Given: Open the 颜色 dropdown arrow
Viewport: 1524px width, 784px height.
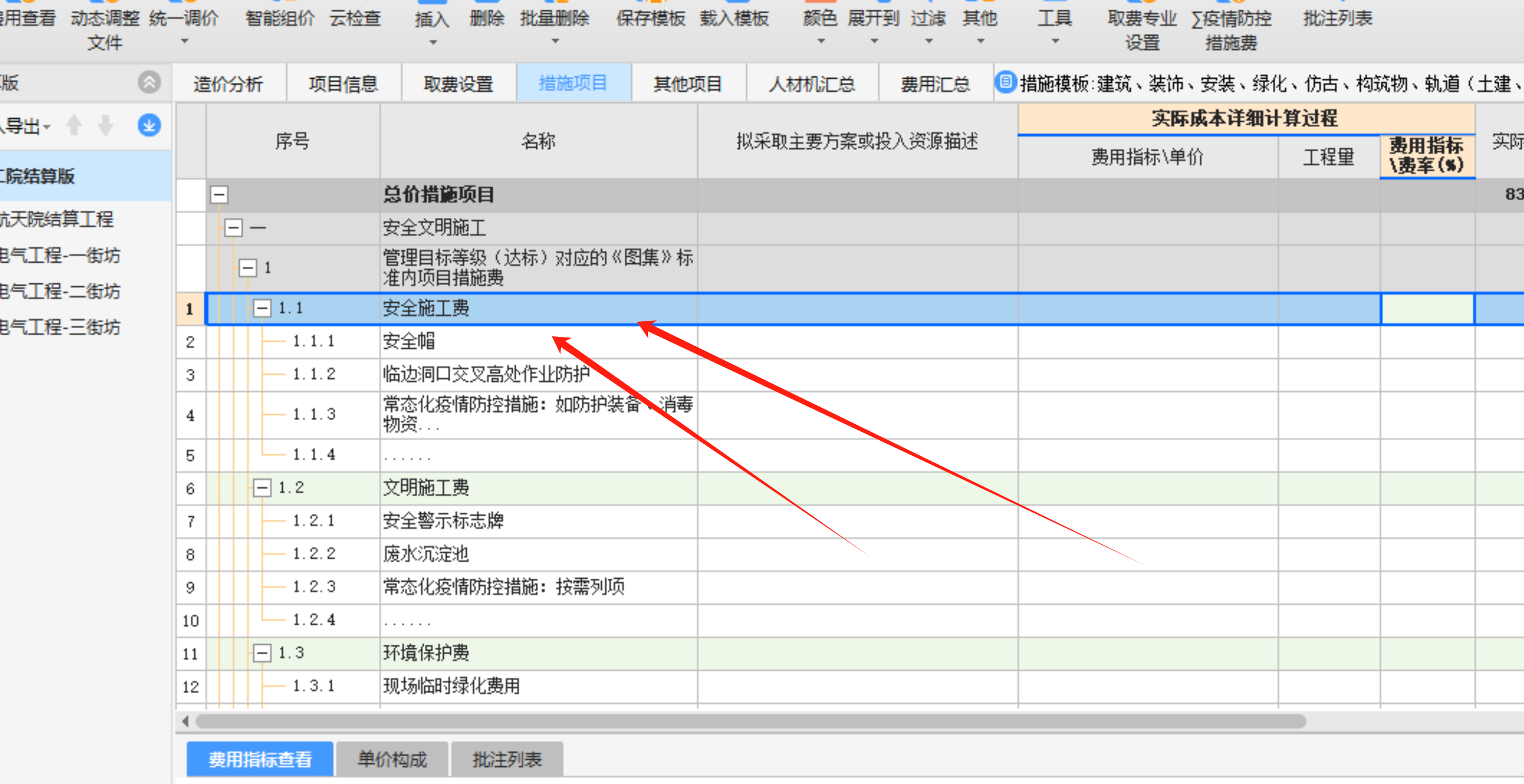Looking at the screenshot, I should click(x=820, y=41).
